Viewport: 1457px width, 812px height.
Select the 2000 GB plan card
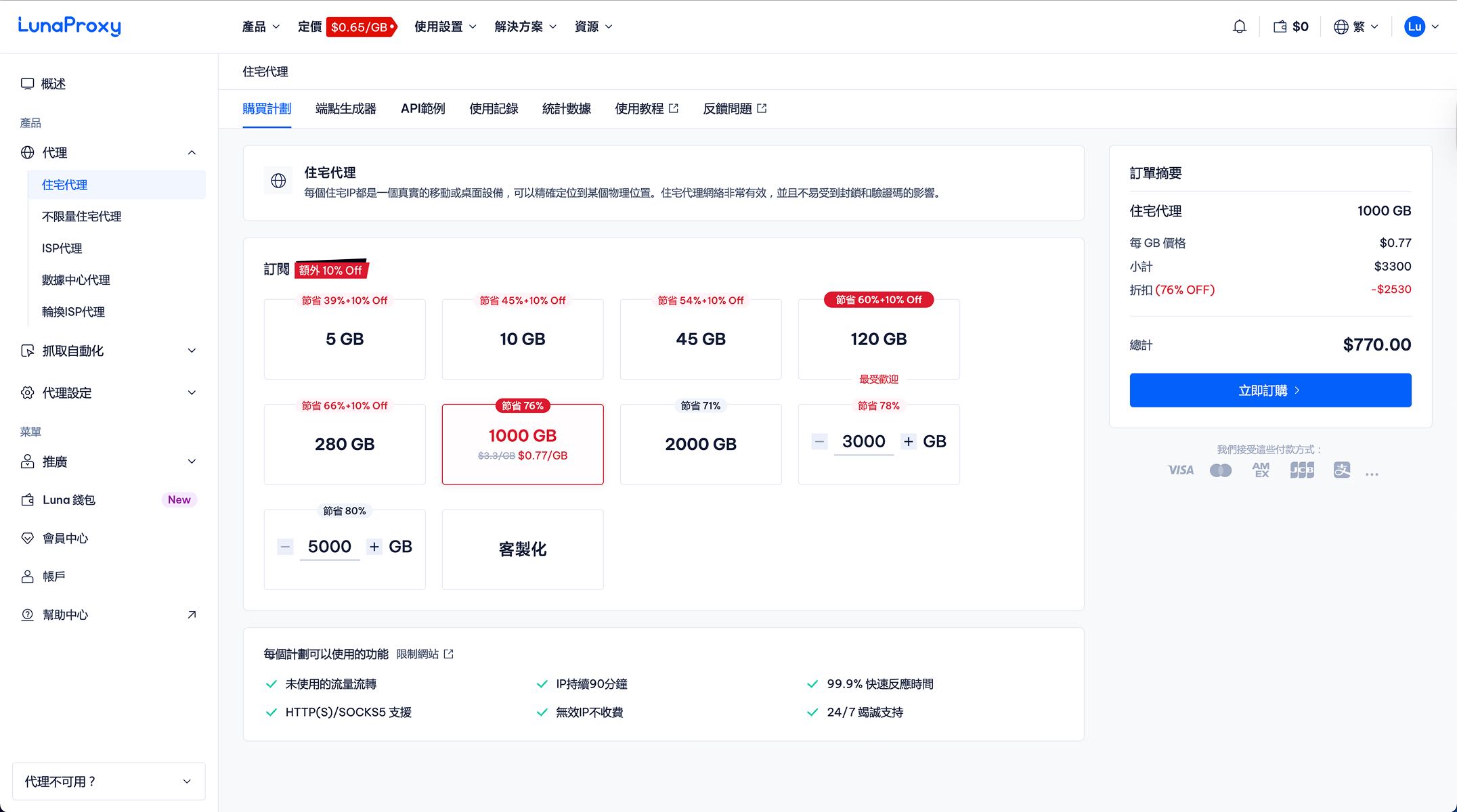(701, 444)
